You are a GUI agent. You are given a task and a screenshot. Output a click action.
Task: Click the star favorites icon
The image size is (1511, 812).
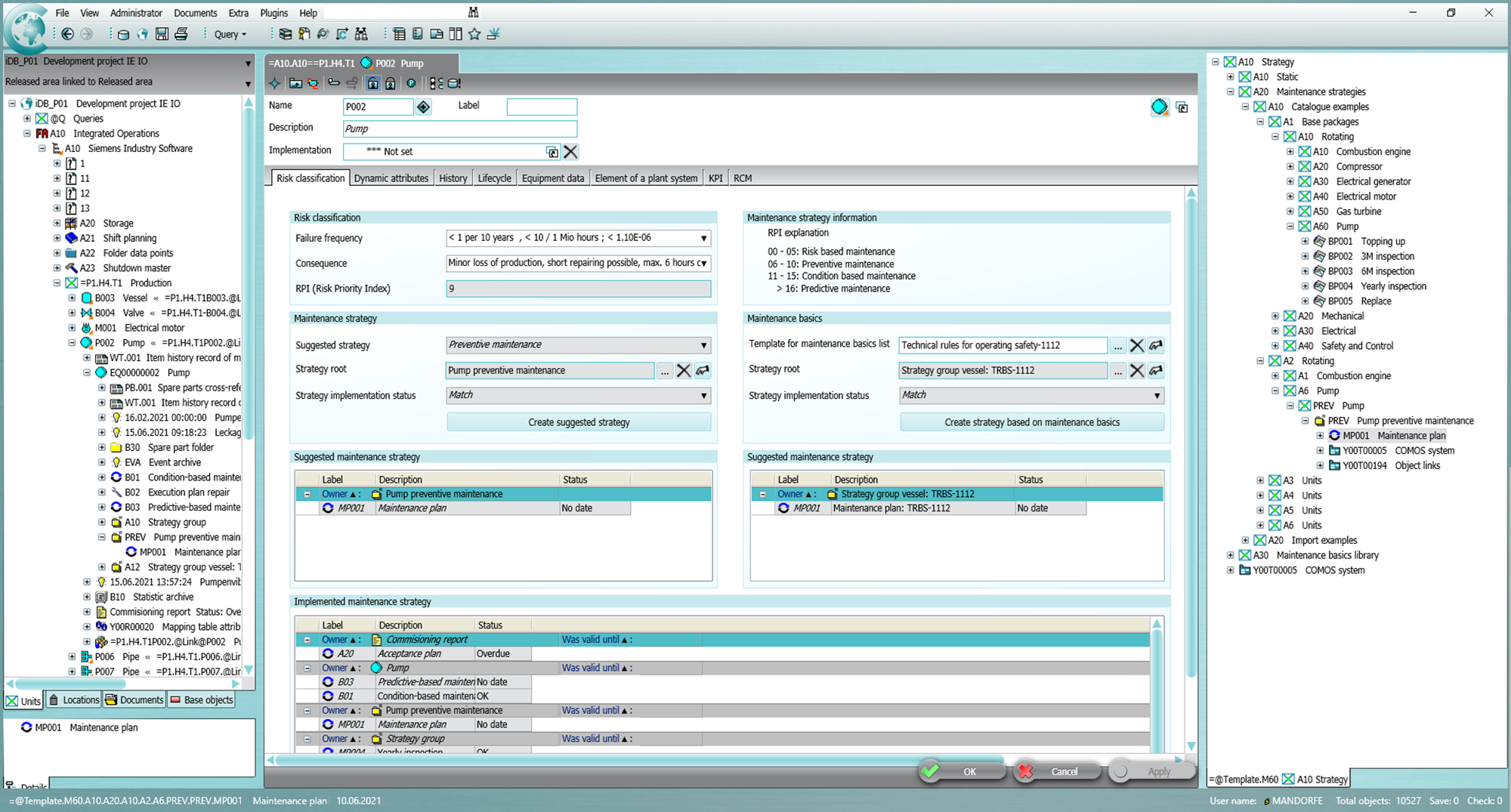click(474, 34)
